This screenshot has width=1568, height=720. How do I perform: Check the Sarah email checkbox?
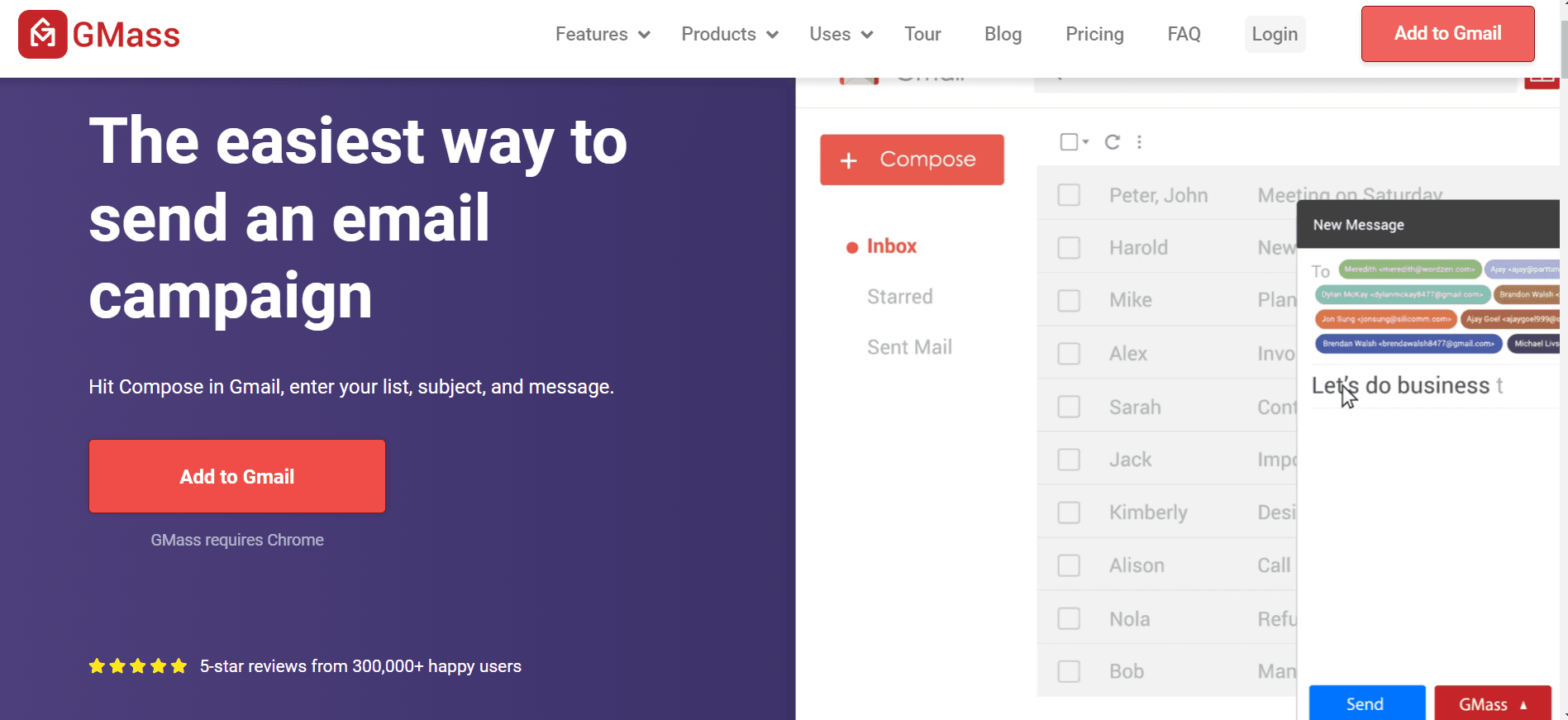coord(1069,407)
